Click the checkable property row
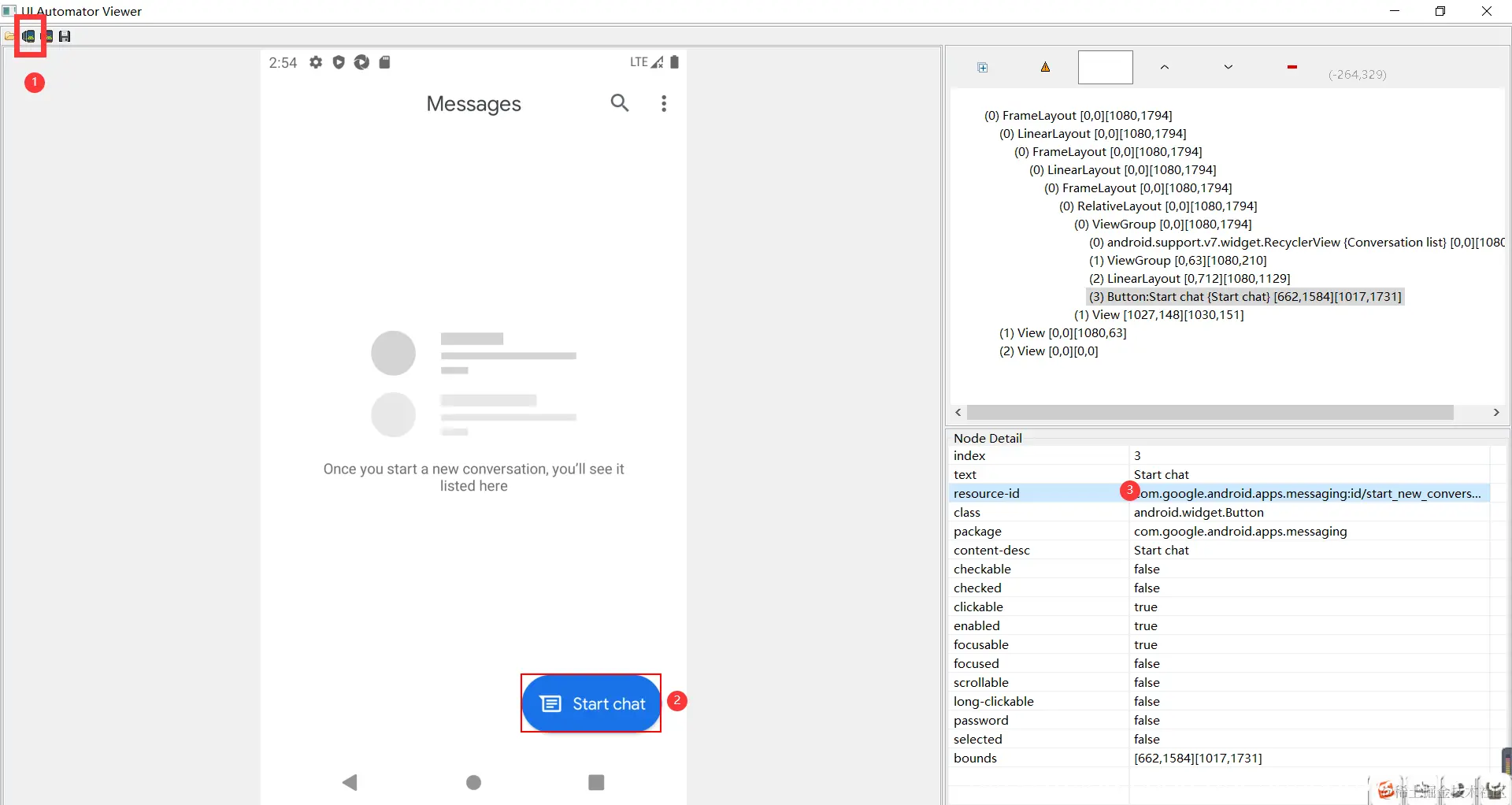This screenshot has height=805, width=1512. pos(1218,569)
